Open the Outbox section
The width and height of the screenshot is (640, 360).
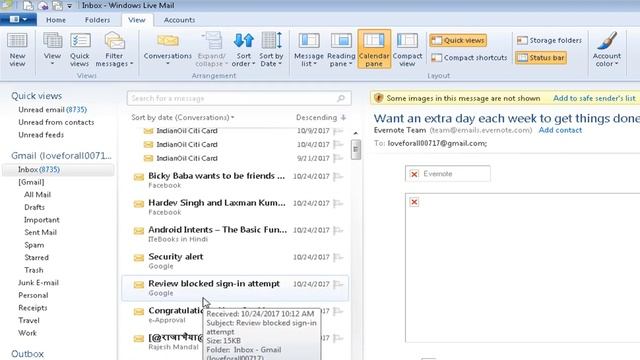(x=27, y=354)
